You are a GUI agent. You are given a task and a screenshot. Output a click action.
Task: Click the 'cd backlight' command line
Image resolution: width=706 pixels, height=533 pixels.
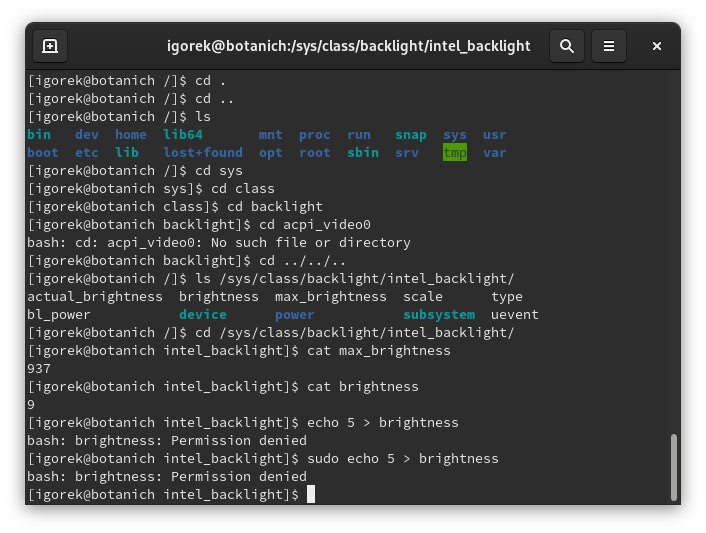(x=275, y=207)
